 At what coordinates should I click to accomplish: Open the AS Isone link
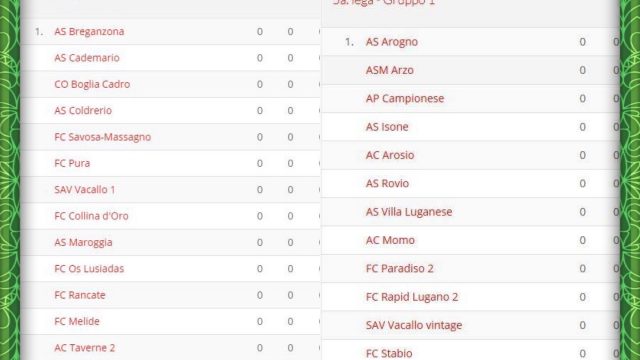[x=387, y=127]
